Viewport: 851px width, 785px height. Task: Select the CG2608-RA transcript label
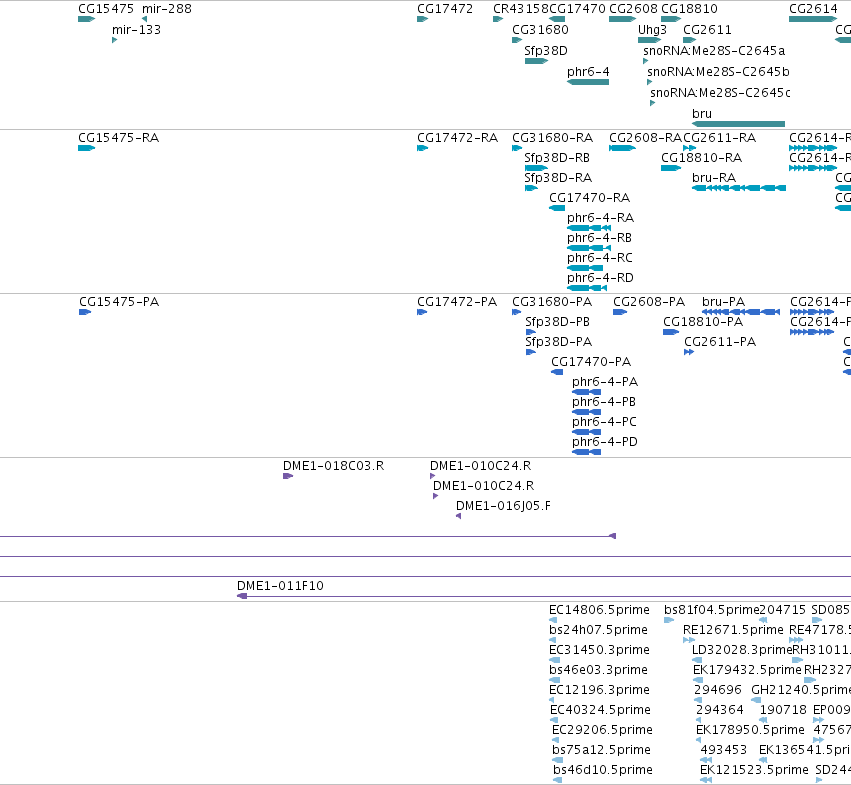click(645, 138)
